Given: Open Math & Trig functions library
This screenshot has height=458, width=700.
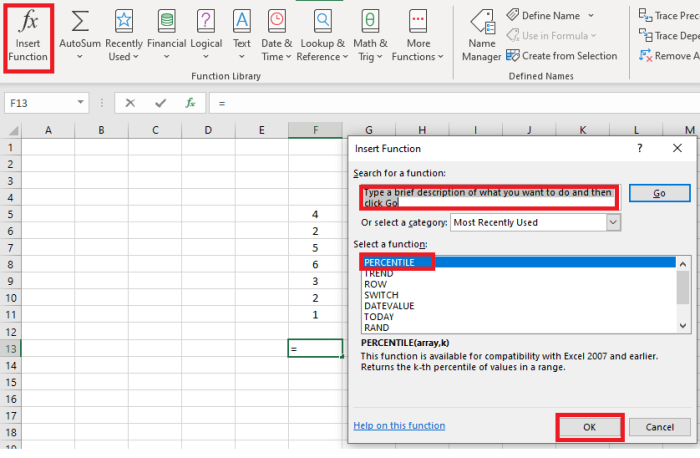Looking at the screenshot, I should point(370,36).
